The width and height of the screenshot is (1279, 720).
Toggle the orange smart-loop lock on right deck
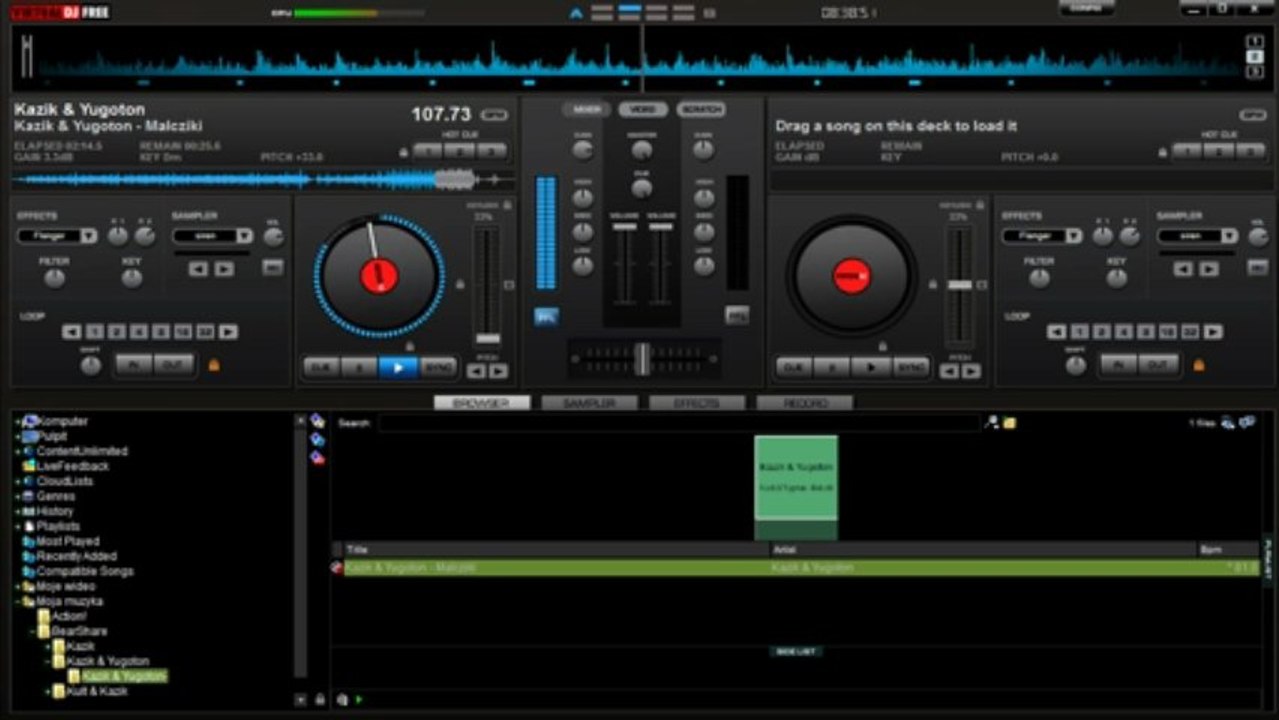pyautogui.click(x=1198, y=365)
